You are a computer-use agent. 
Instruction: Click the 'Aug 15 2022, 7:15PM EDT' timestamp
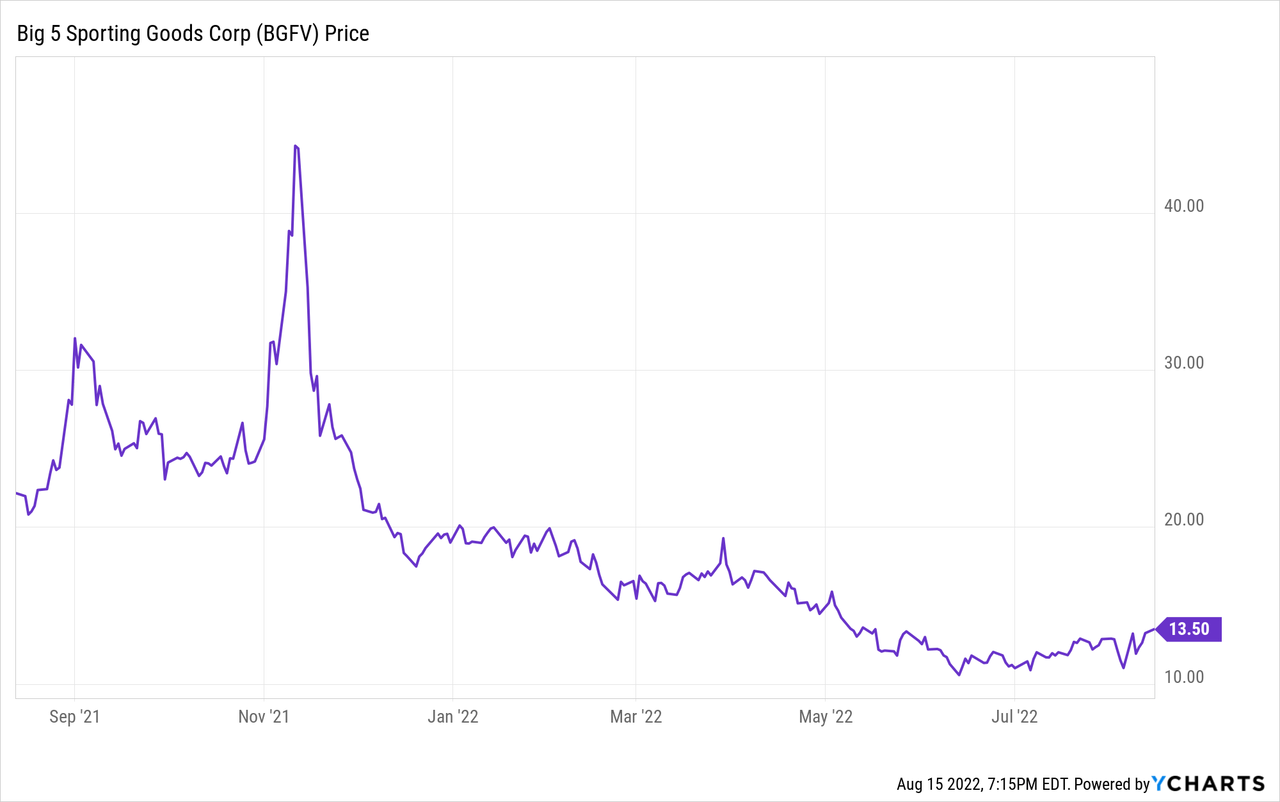point(984,785)
